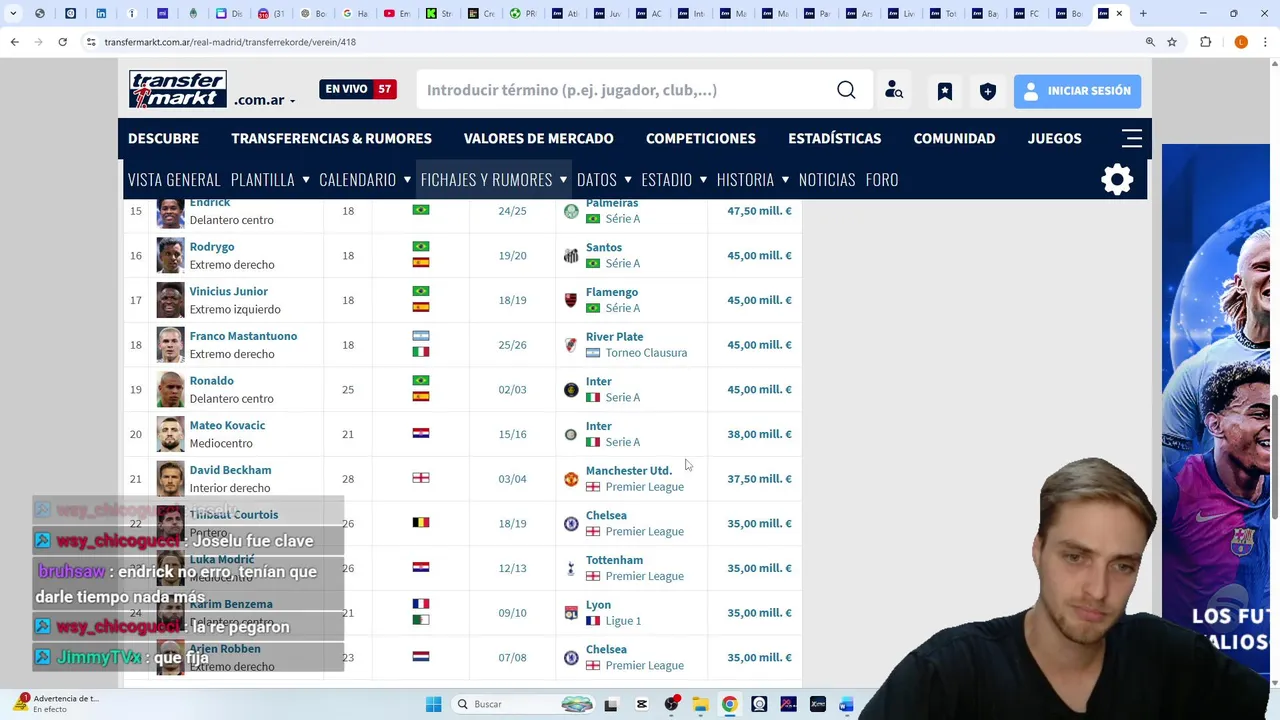Open Kovacic's 38,00 mill. € fee link
1280x720 pixels.
coord(759,434)
